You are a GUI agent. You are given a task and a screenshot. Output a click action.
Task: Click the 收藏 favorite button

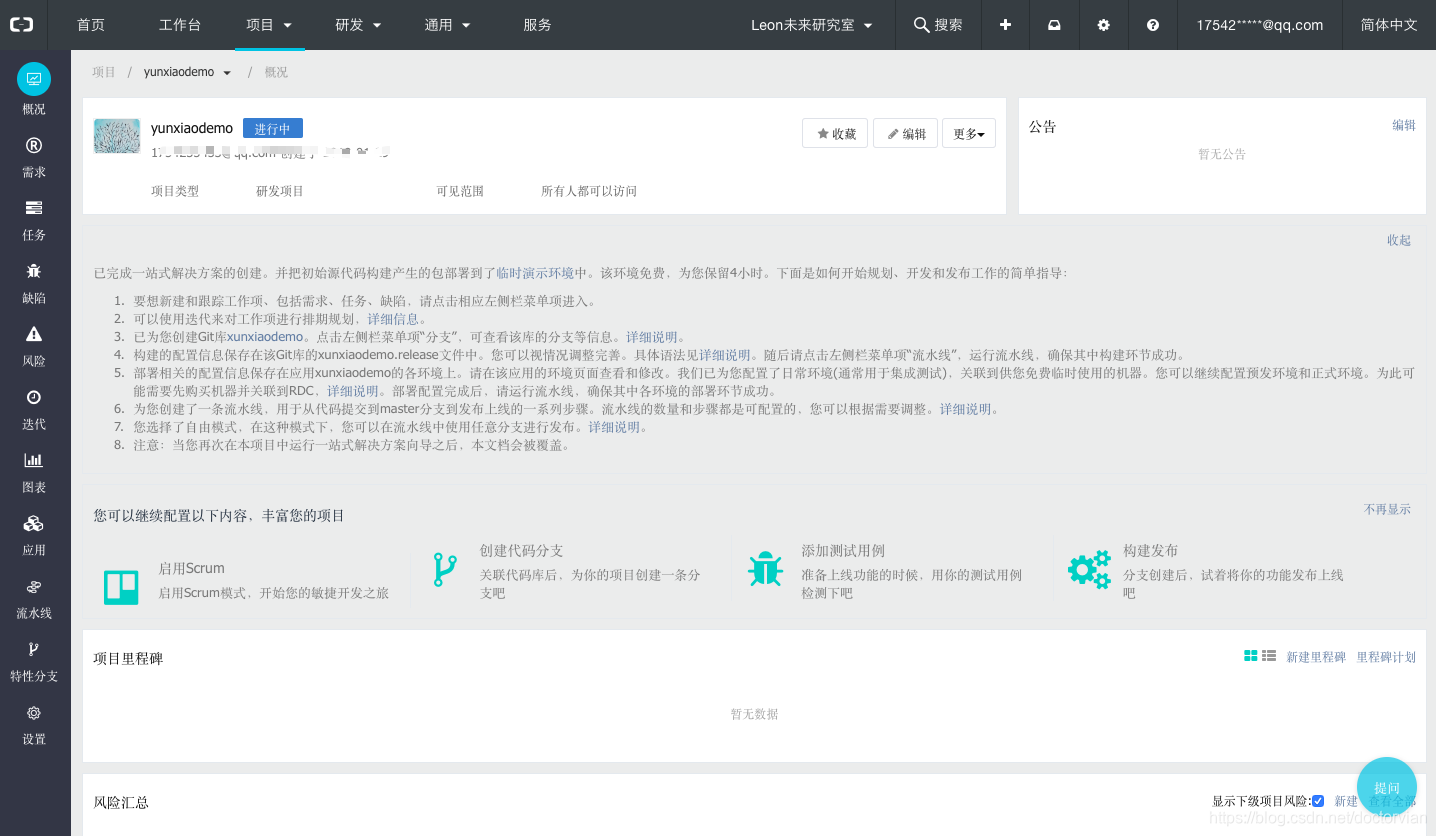coord(835,133)
